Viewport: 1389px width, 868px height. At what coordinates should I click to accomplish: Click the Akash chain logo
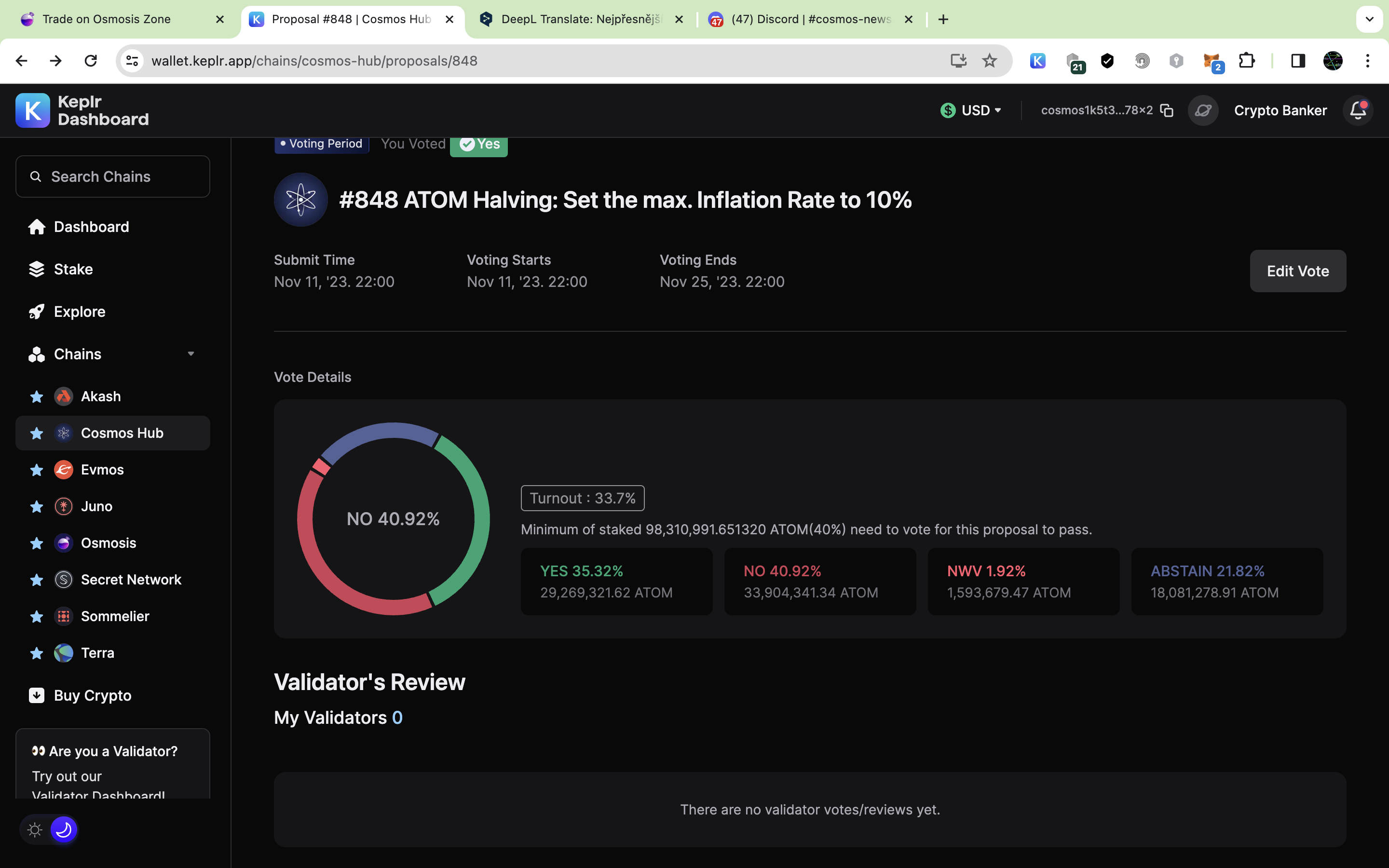63,396
